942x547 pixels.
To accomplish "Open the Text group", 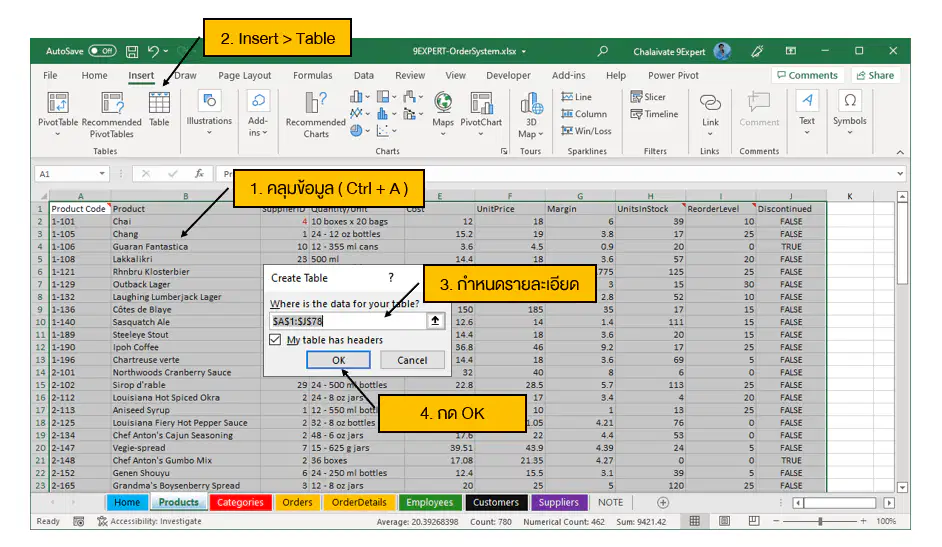I will click(x=807, y=113).
